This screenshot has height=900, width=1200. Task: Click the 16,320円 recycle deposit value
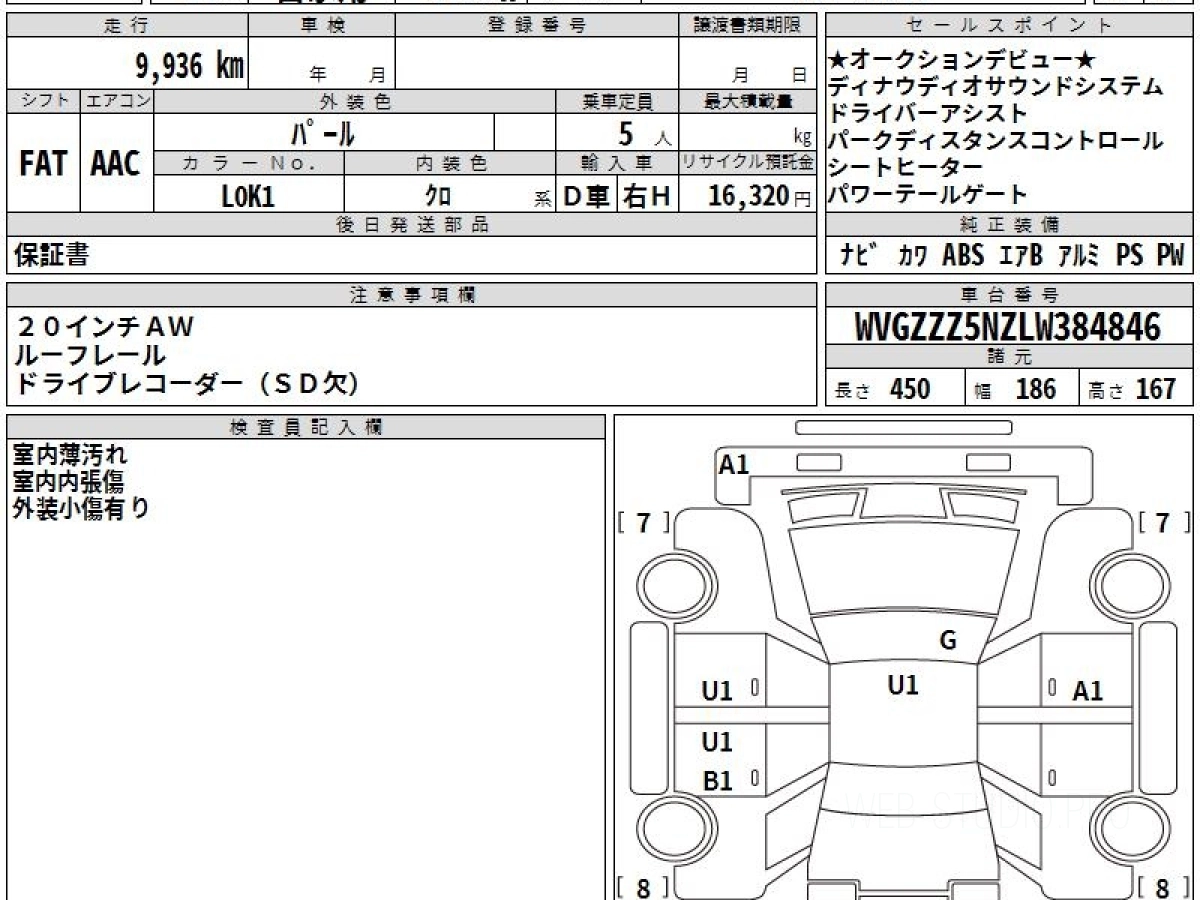pyautogui.click(x=760, y=197)
